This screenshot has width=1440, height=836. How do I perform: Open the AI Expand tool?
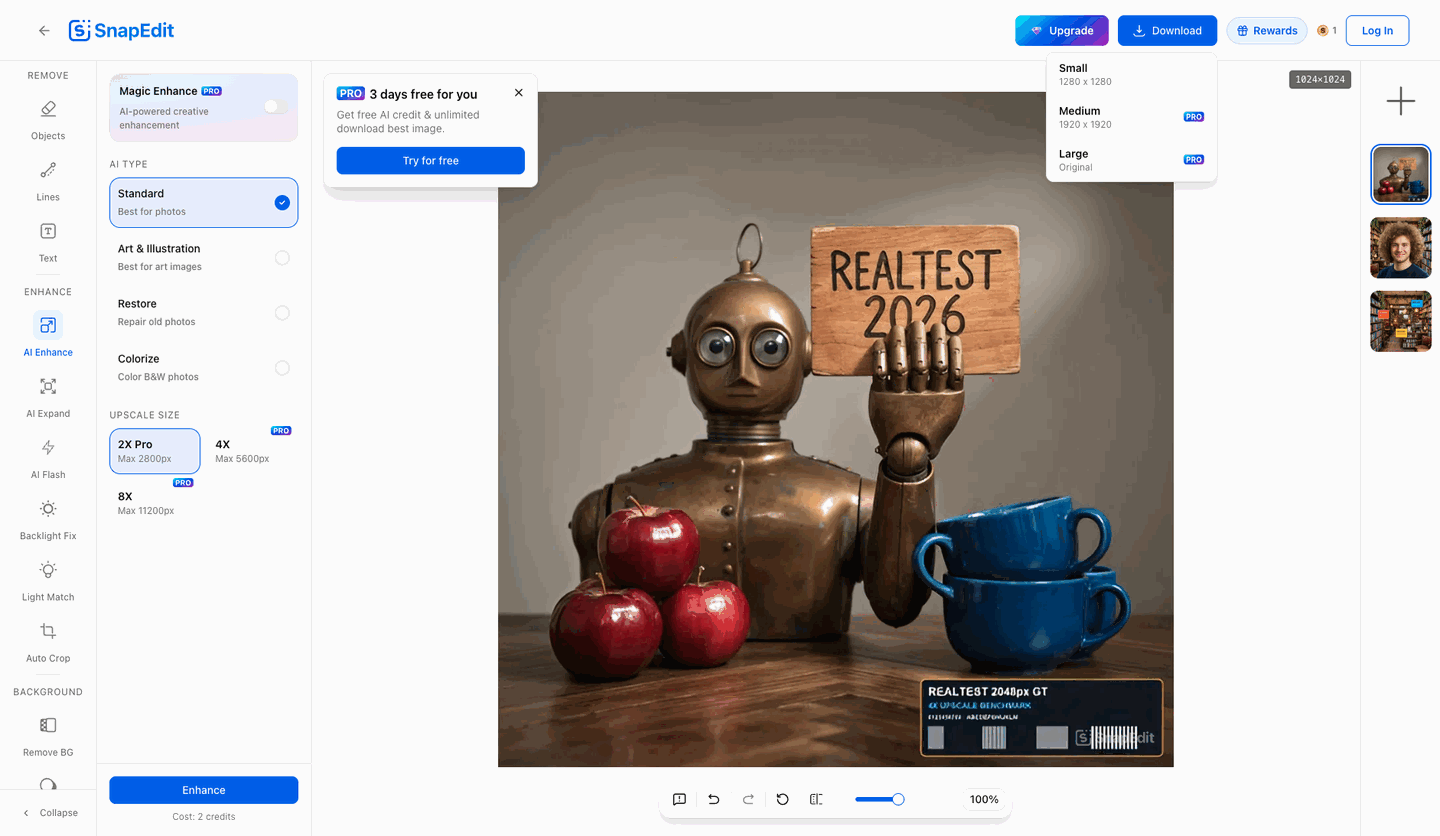tap(48, 397)
